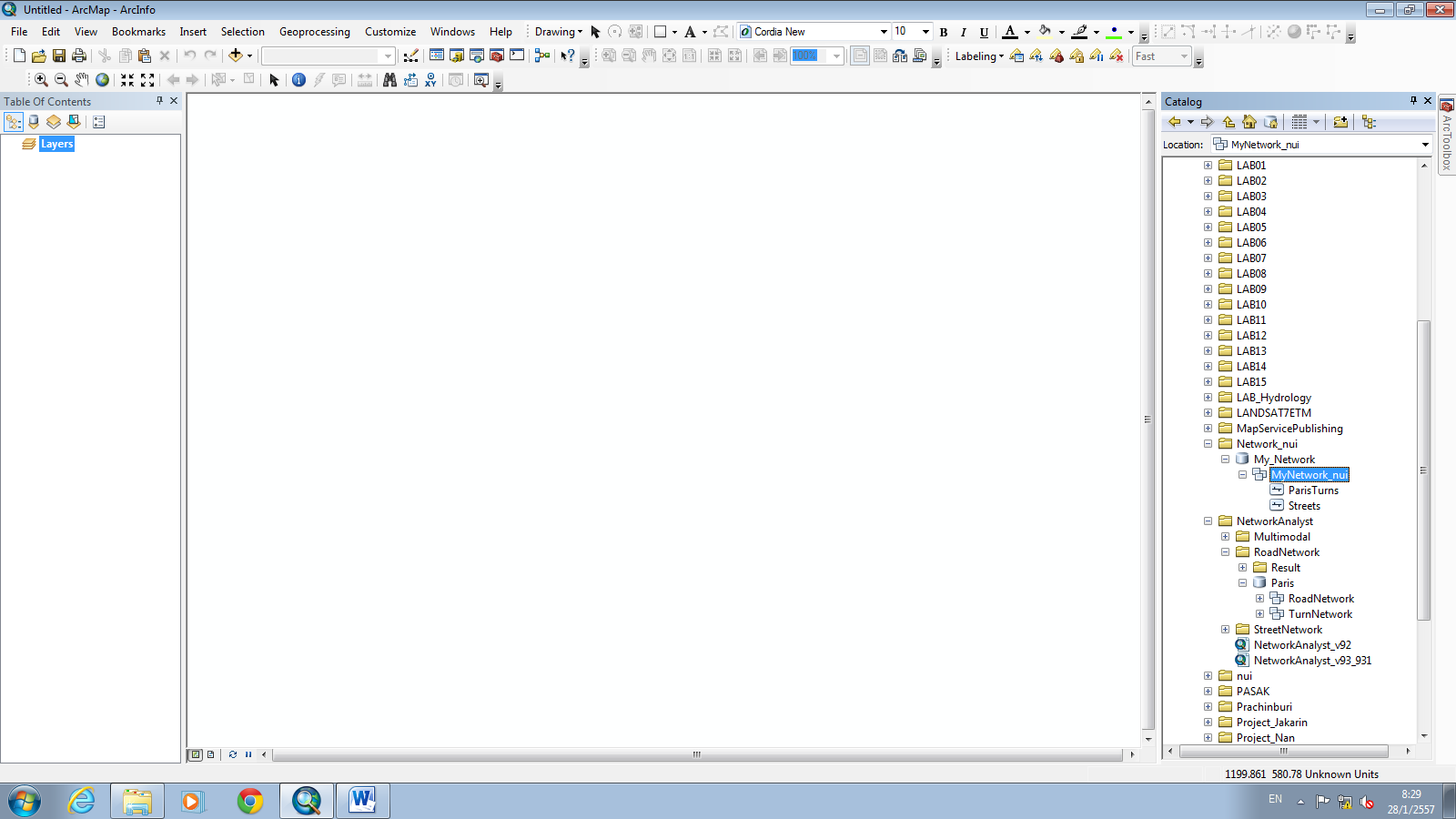Toggle italic text formatting

964,32
